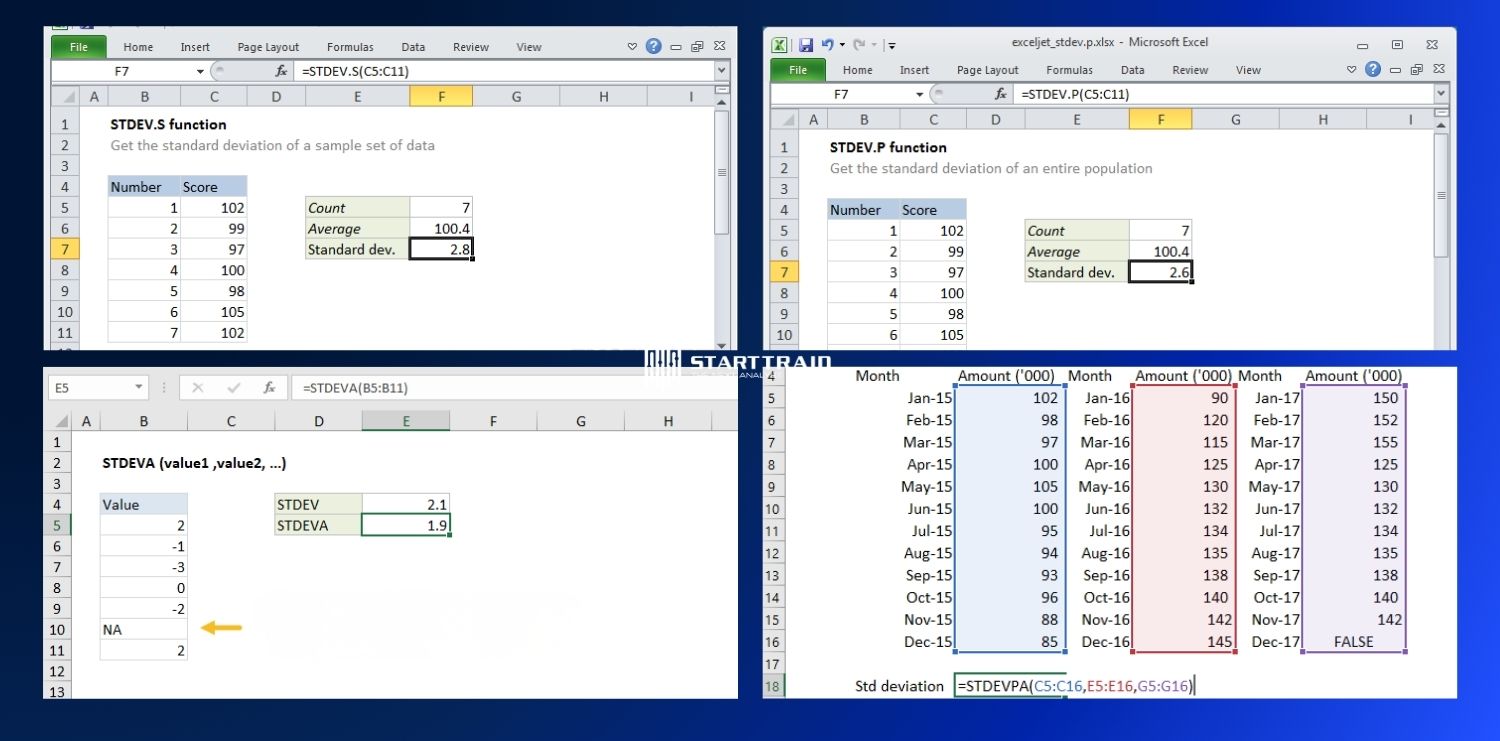This screenshot has width=1500, height=741.
Task: Confirm entry with the checkmark in STDEVA formula bar
Action: pos(233,388)
